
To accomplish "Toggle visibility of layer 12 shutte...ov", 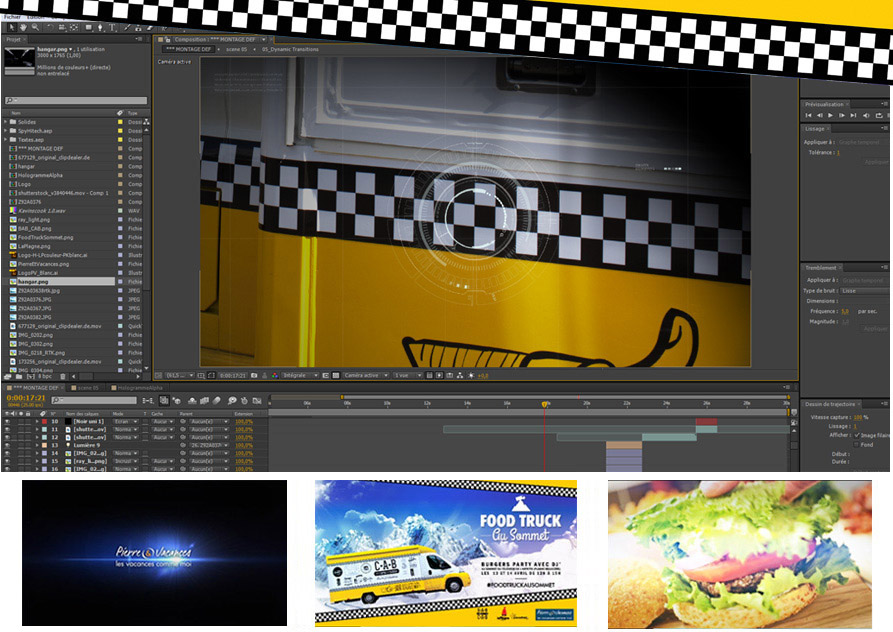I will (7, 437).
